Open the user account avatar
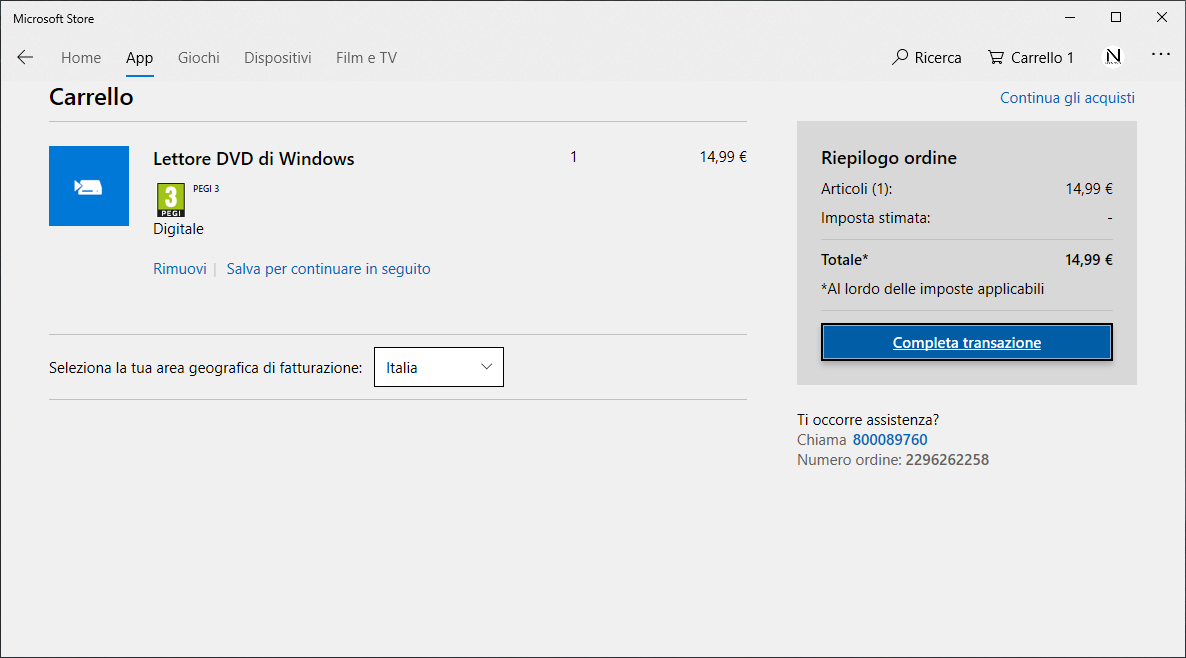 1113,57
